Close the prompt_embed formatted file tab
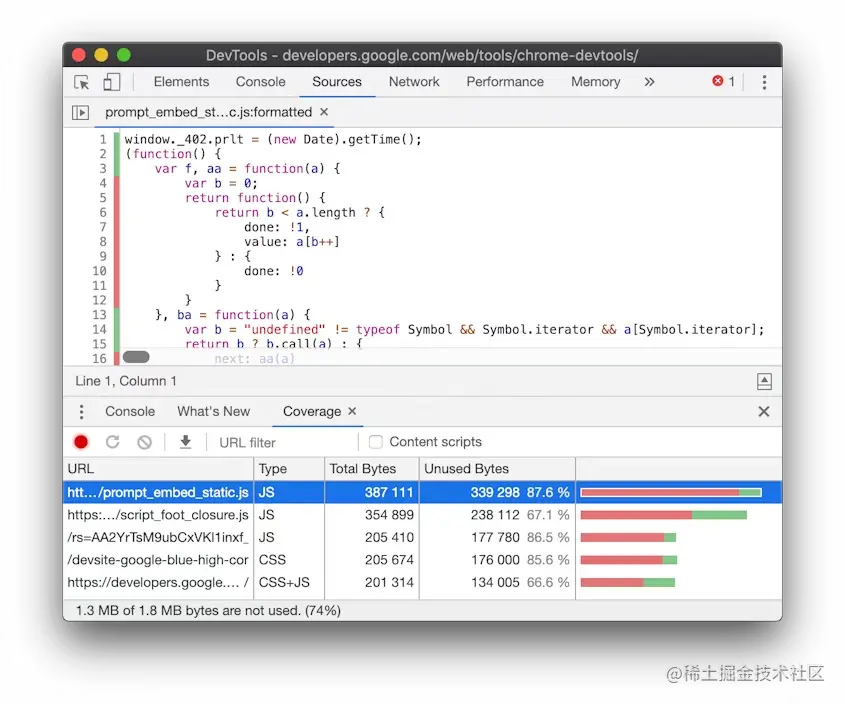The width and height of the screenshot is (845, 704). tap(324, 112)
